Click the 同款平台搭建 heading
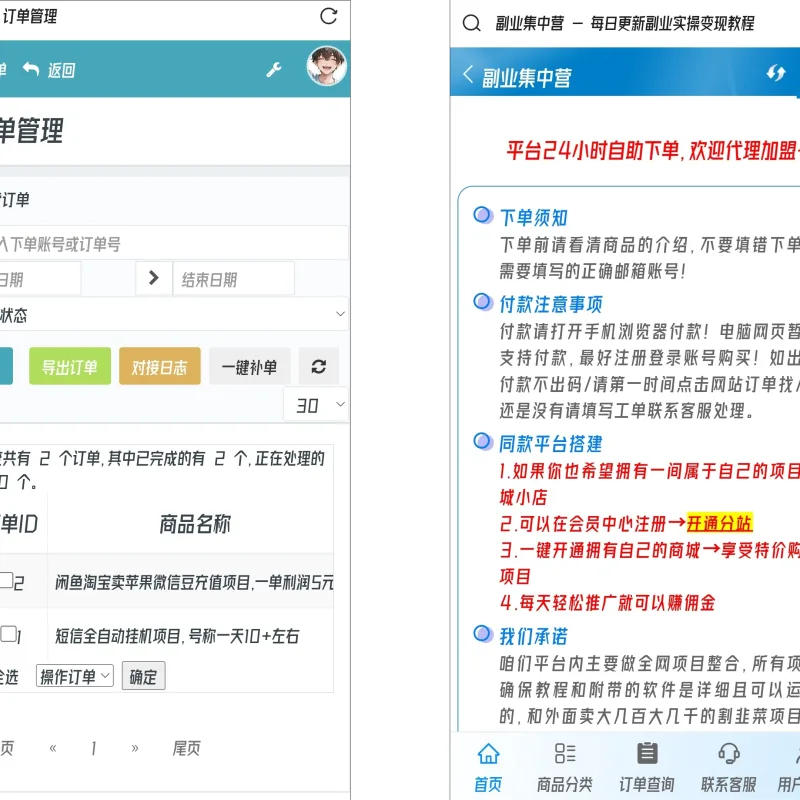 pyautogui.click(x=551, y=443)
